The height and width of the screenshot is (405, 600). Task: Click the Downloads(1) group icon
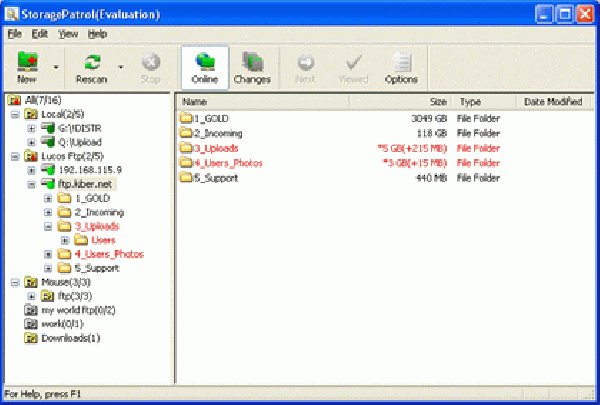(x=31, y=338)
